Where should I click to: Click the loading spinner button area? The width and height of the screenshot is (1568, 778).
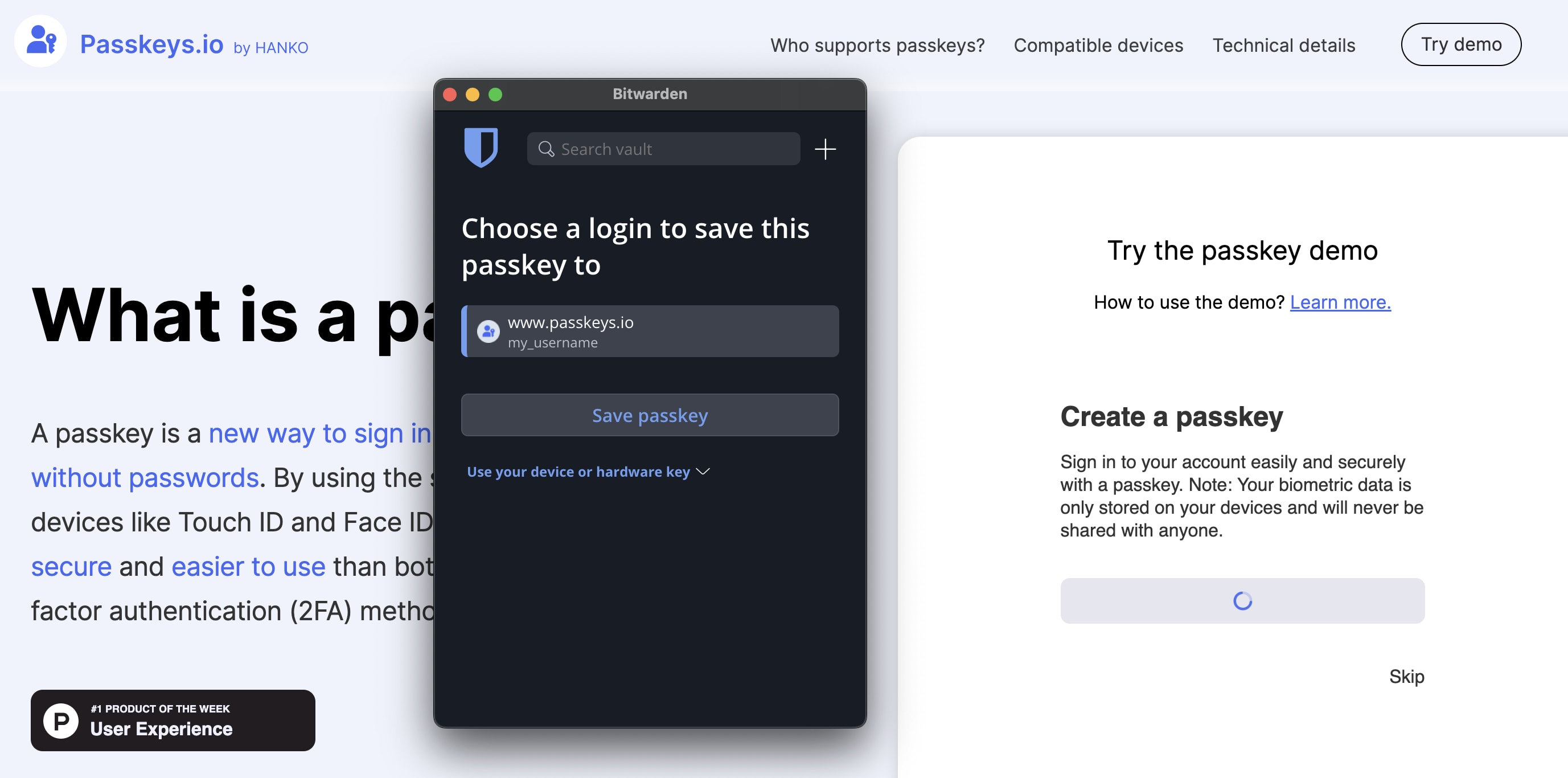[x=1242, y=600]
